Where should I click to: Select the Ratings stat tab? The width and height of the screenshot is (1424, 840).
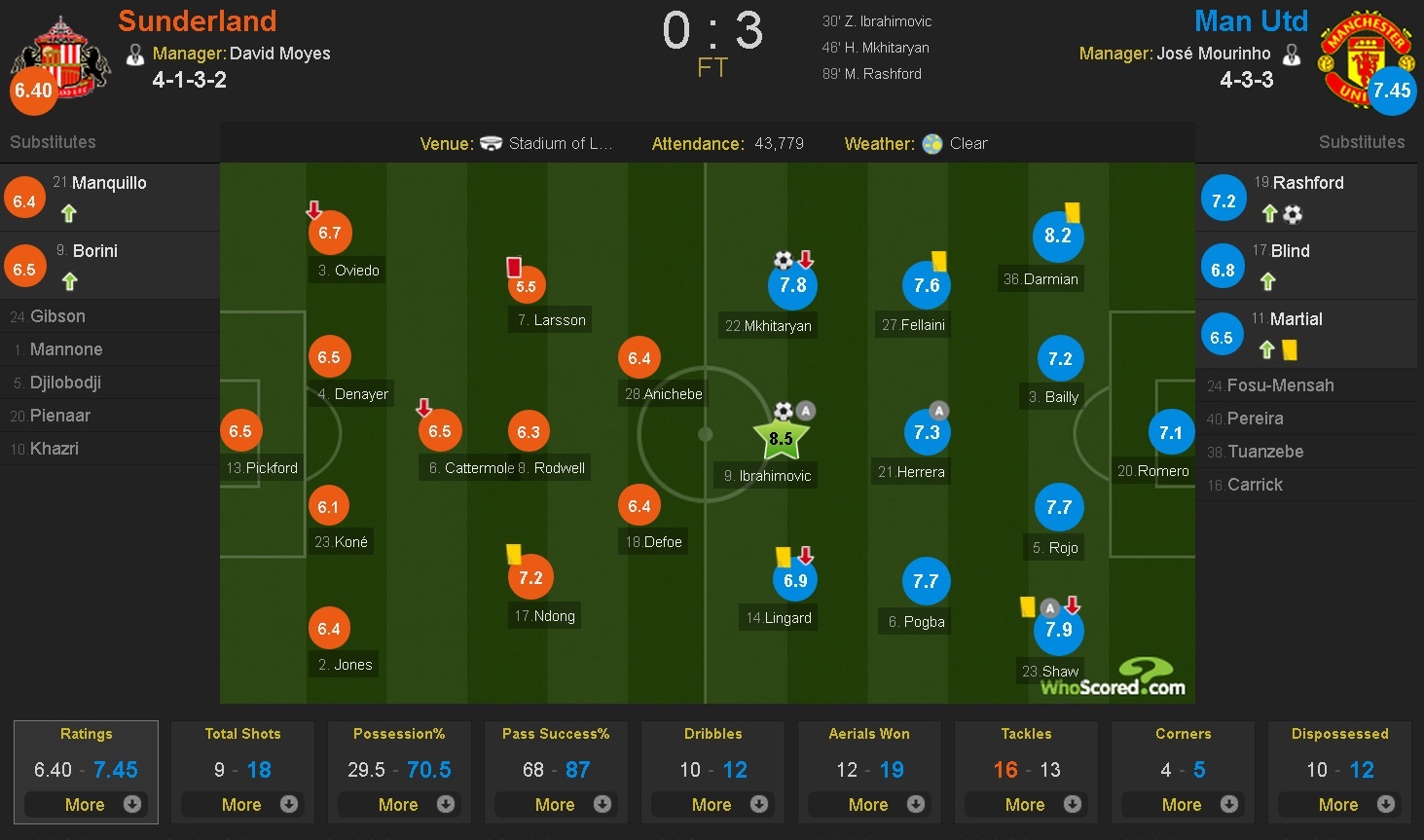(87, 734)
